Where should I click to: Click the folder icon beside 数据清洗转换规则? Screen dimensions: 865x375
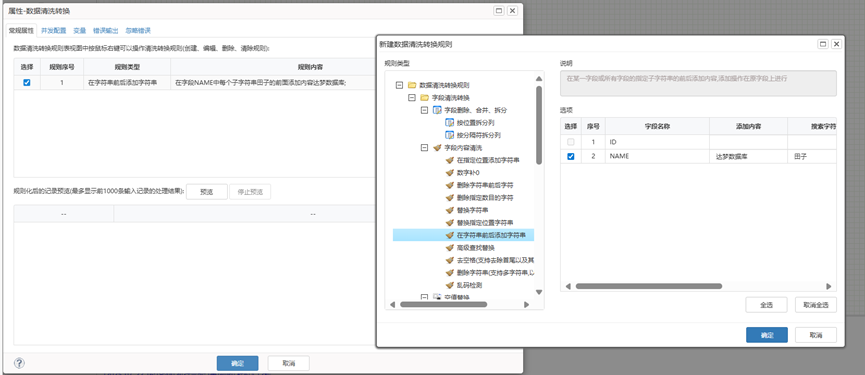pyautogui.click(x=412, y=85)
